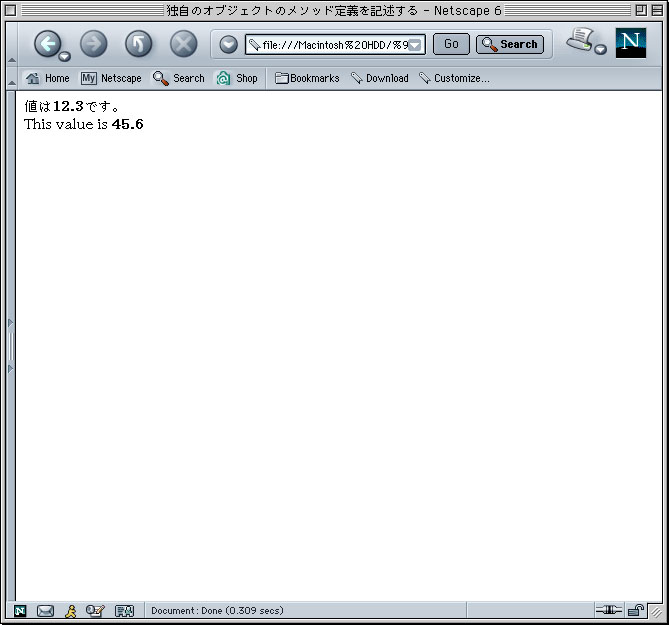Image resolution: width=669 pixels, height=625 pixels.
Task: Expand the URL bar history dropdown arrow
Action: [415, 45]
